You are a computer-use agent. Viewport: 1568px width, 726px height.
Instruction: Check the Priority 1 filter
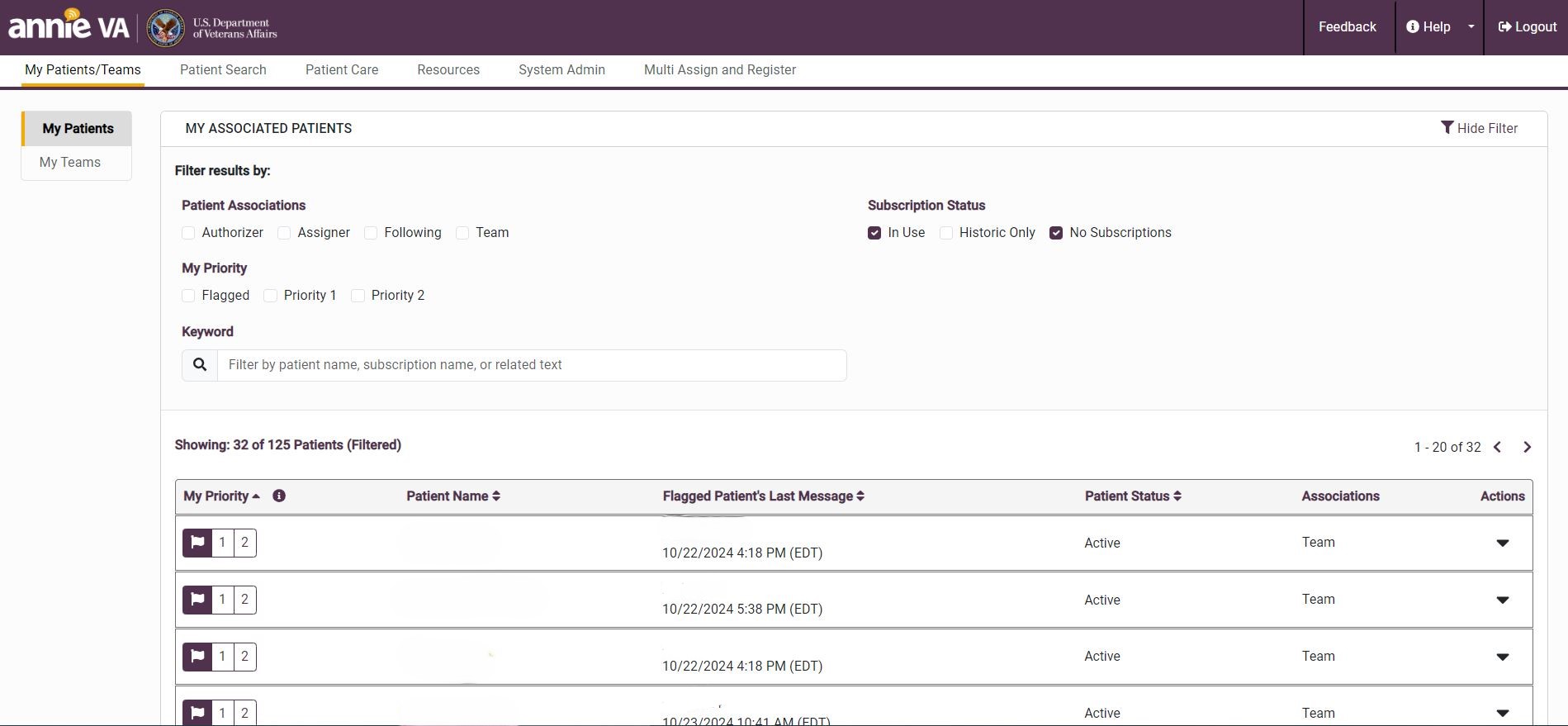click(270, 296)
